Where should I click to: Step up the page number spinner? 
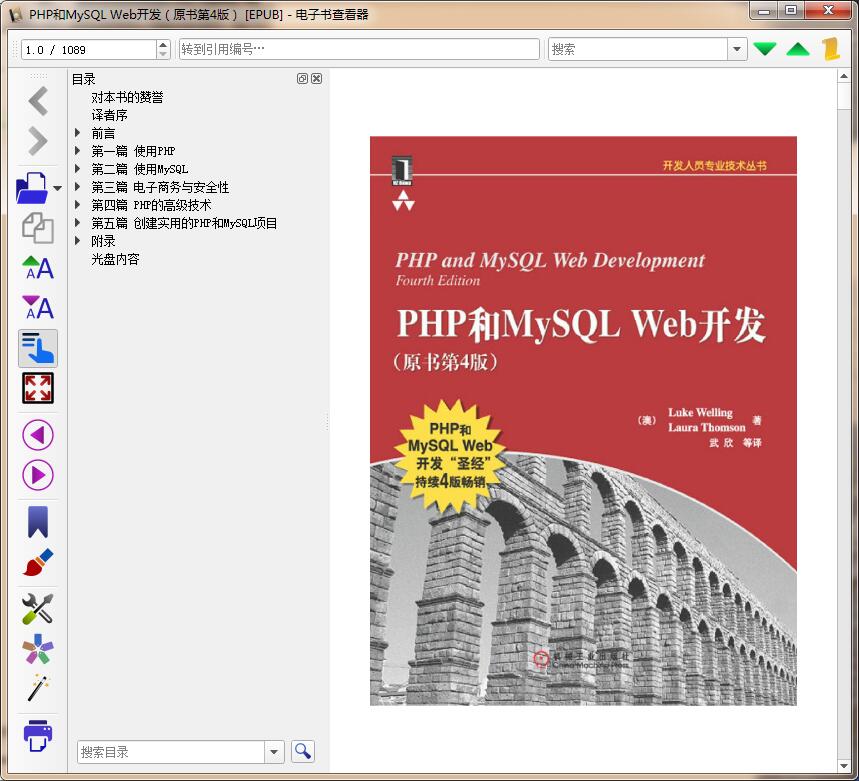click(163, 42)
